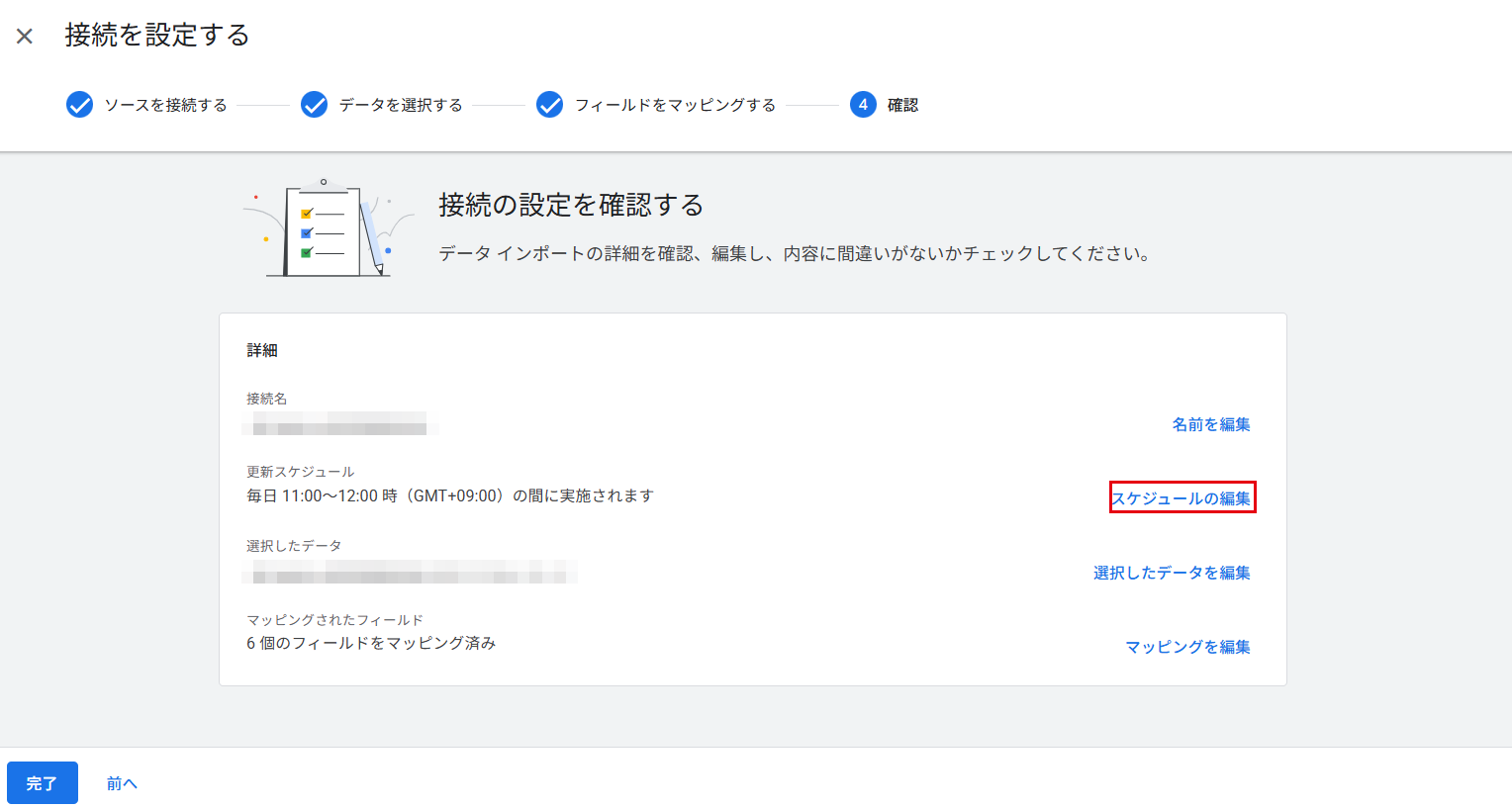Click the checkmark icon for データを選択する step
This screenshot has width=1512, height=808.
pos(314,105)
